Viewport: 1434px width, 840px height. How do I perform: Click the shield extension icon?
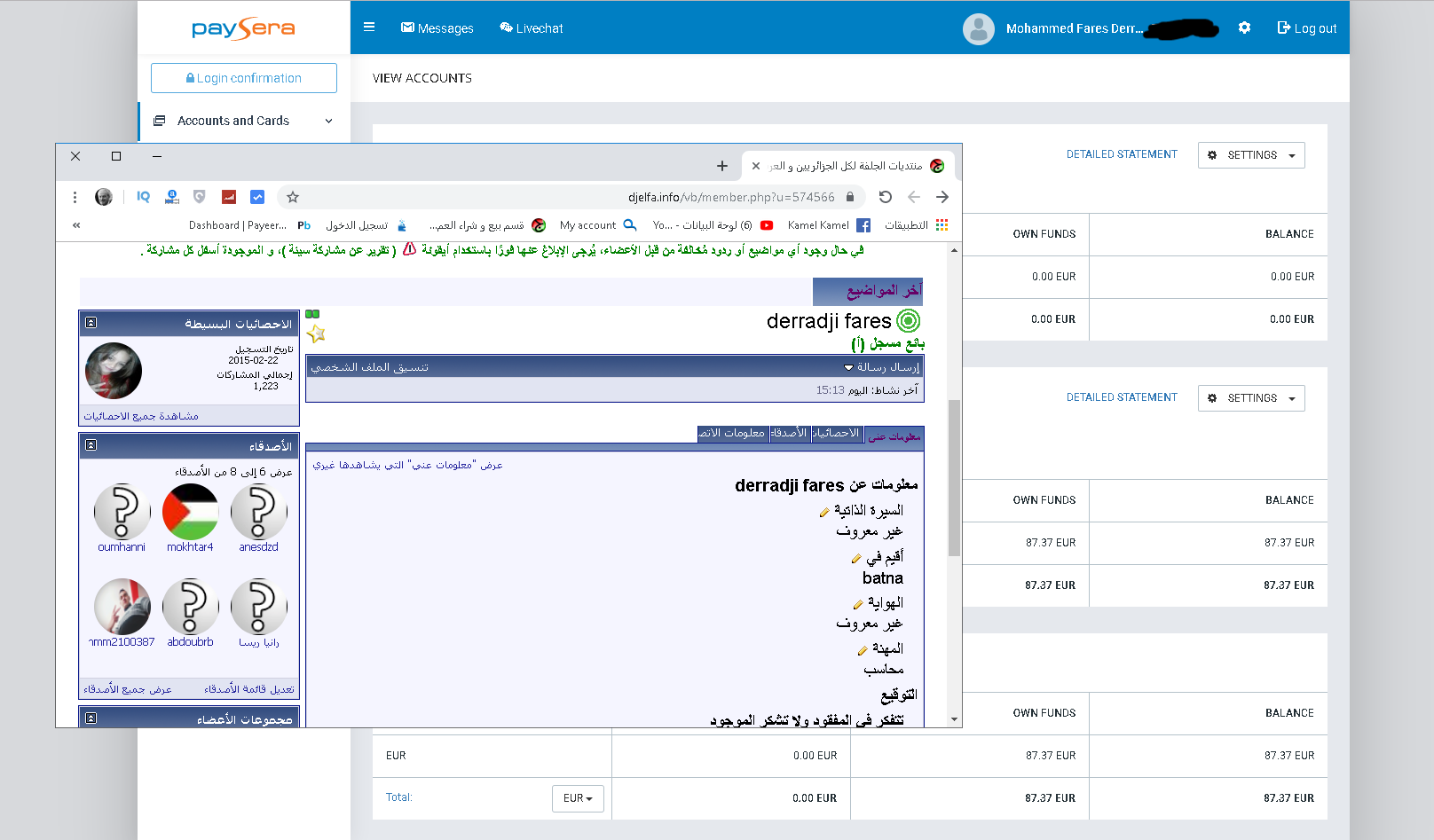click(200, 197)
